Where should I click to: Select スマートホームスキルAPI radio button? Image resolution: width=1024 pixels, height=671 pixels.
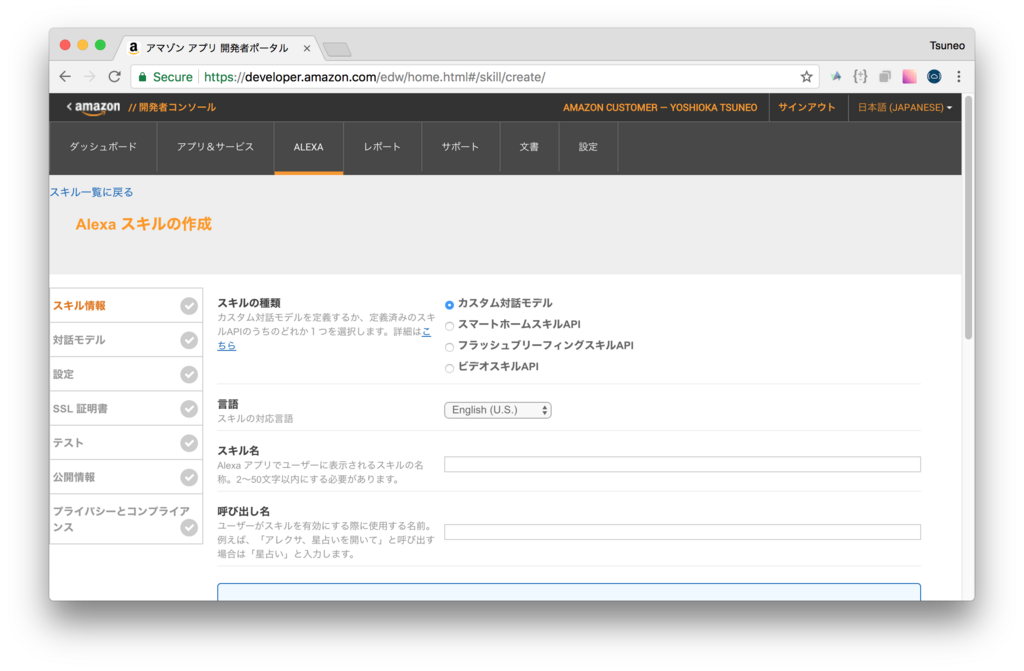point(449,326)
